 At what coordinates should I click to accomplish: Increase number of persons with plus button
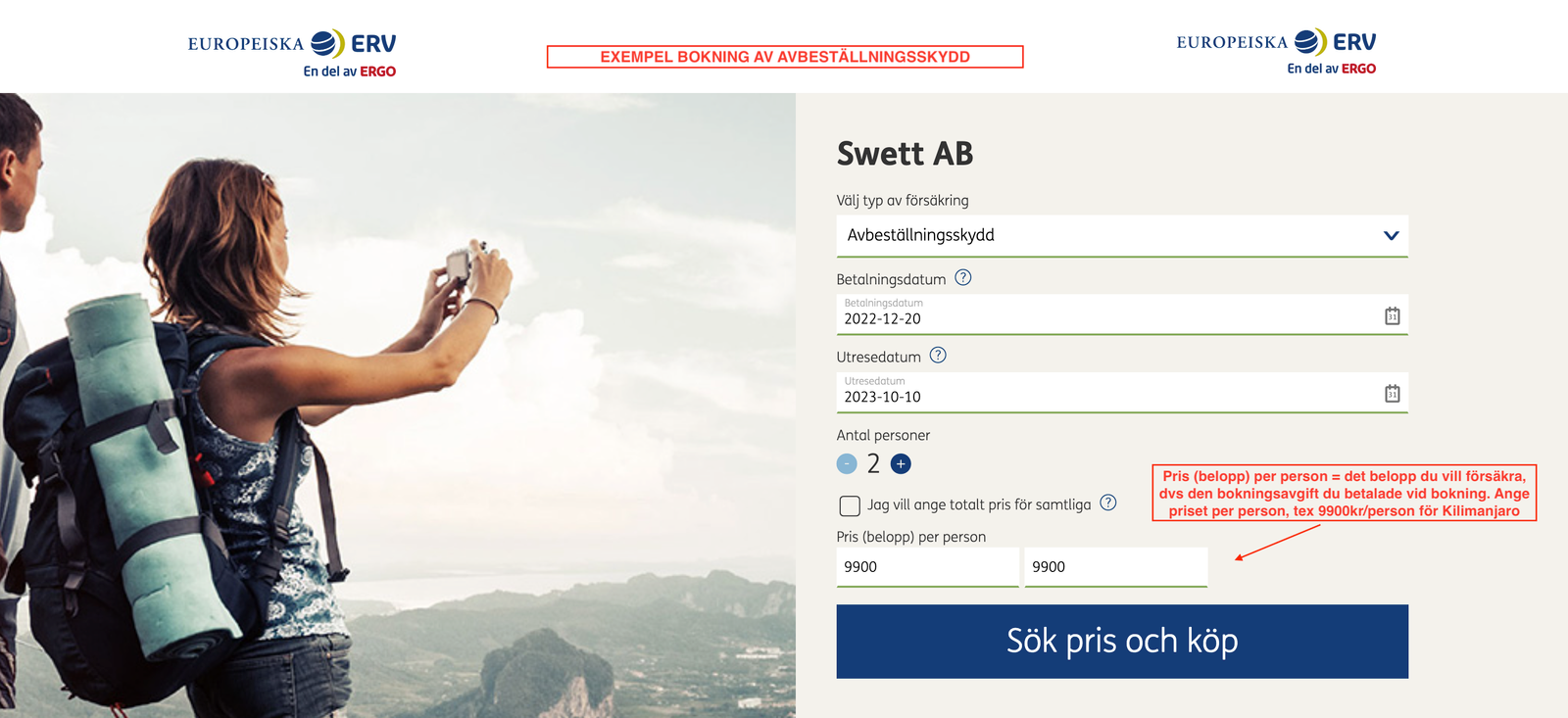pyautogui.click(x=901, y=464)
